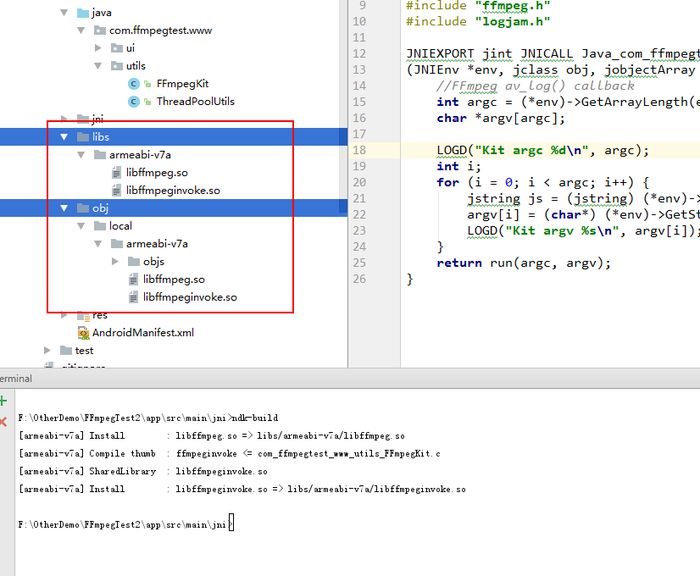Click the green plus new terminal session icon

tap(4, 401)
